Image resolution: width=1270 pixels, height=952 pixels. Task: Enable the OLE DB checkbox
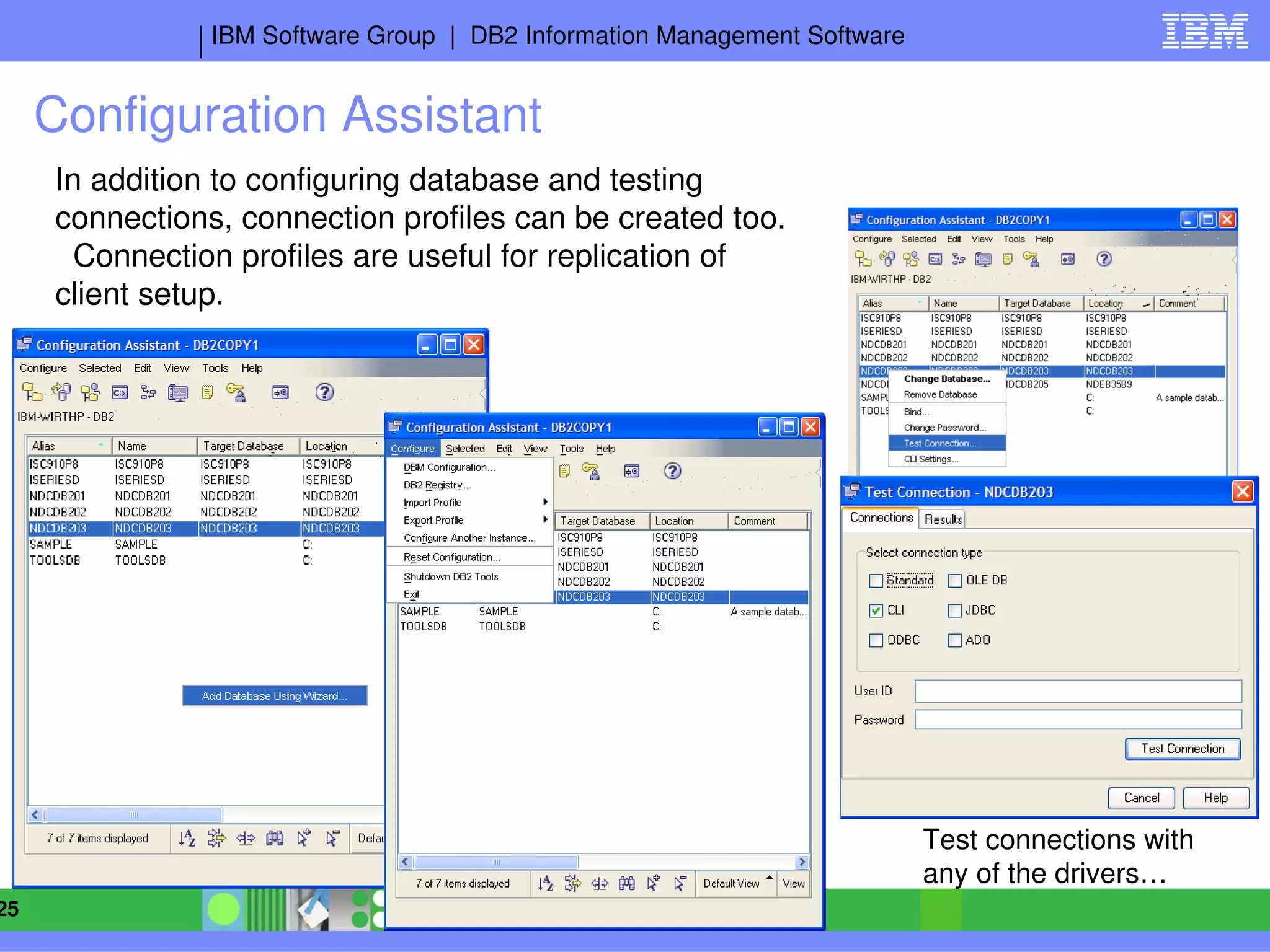[x=955, y=581]
